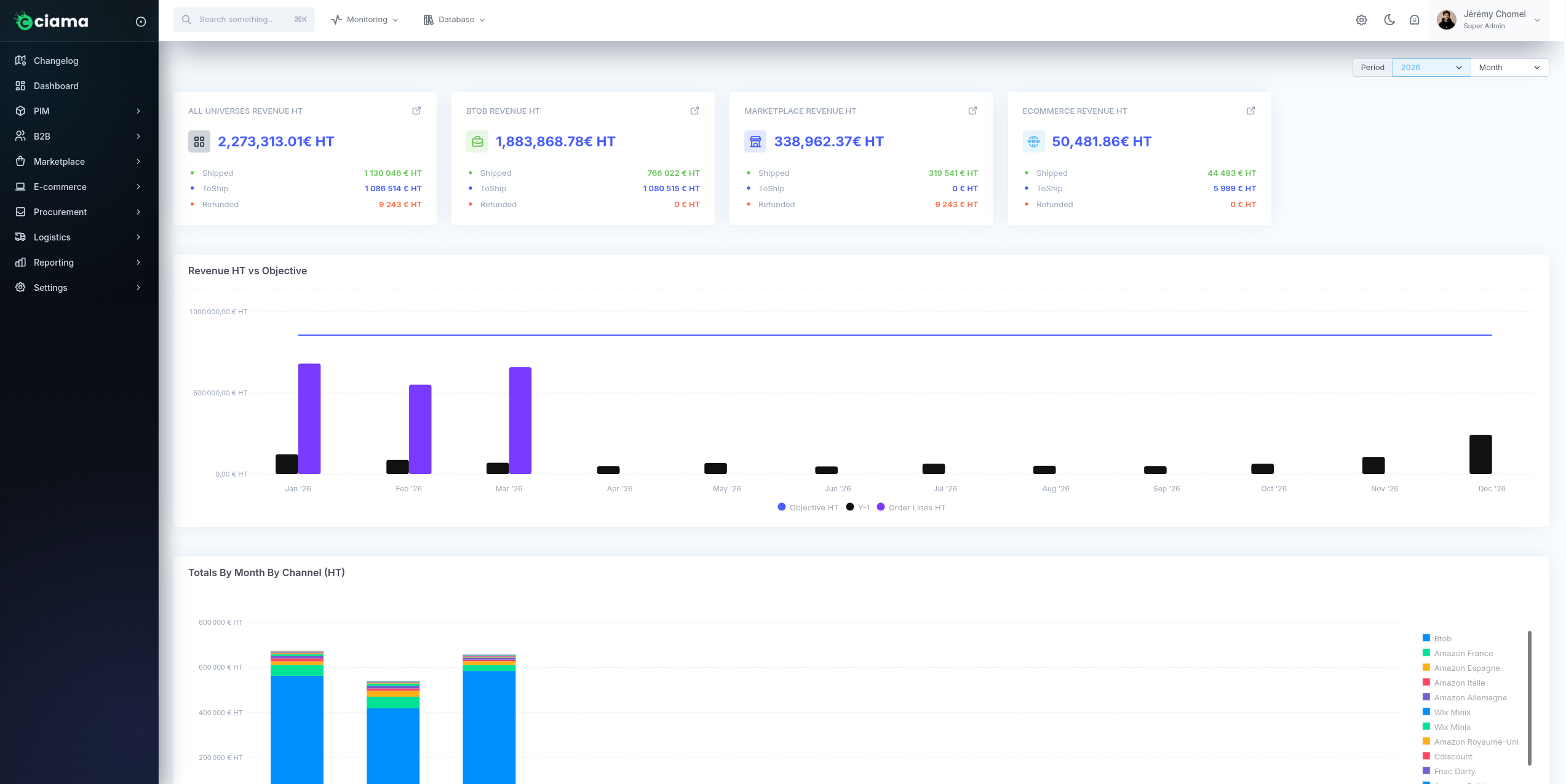Click the PIM box icon
The image size is (1566, 784).
20,111
